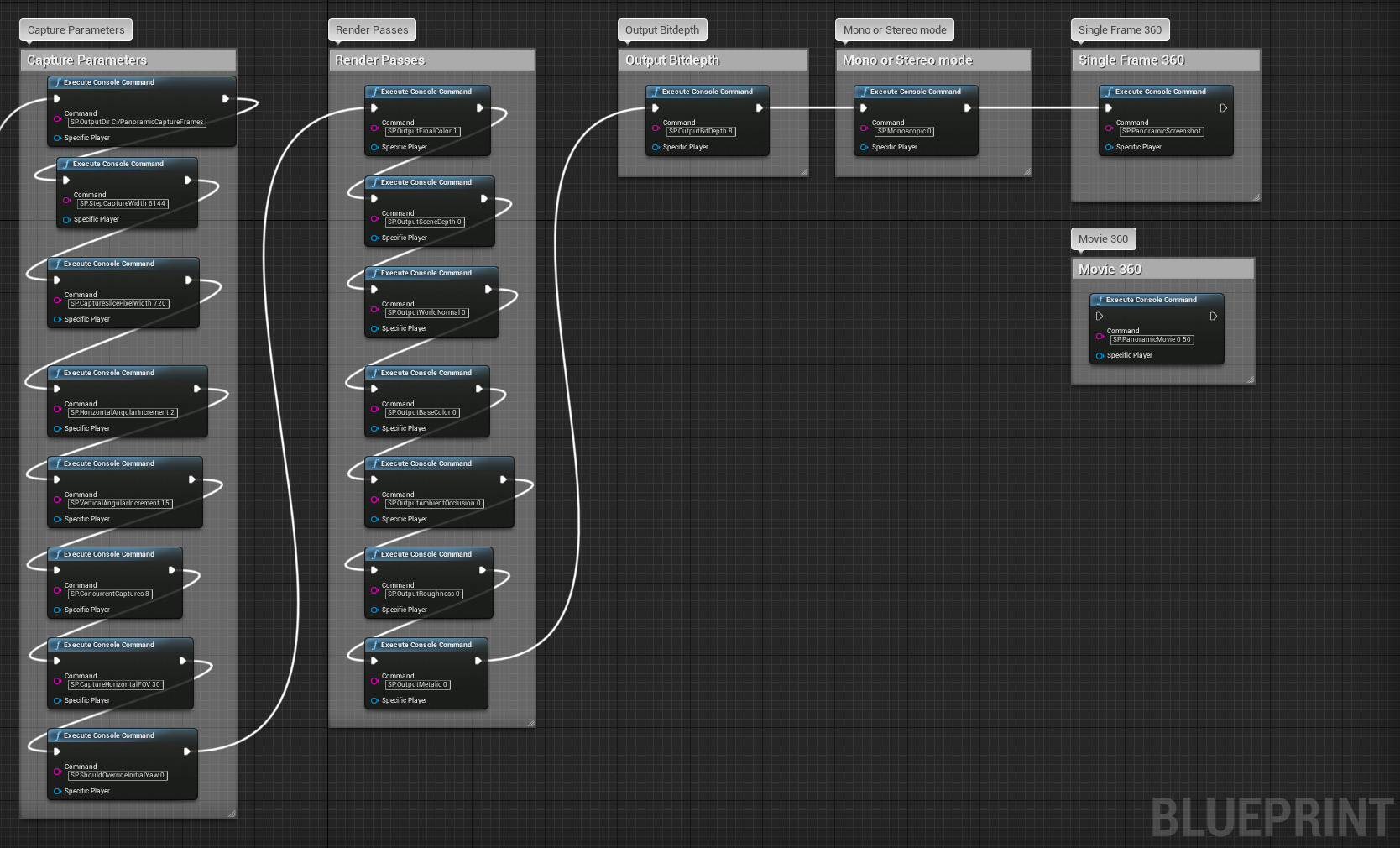Click output exec pin of SP.ShouldOverrideInitialYaw node
The image size is (1400, 848).
point(187,751)
